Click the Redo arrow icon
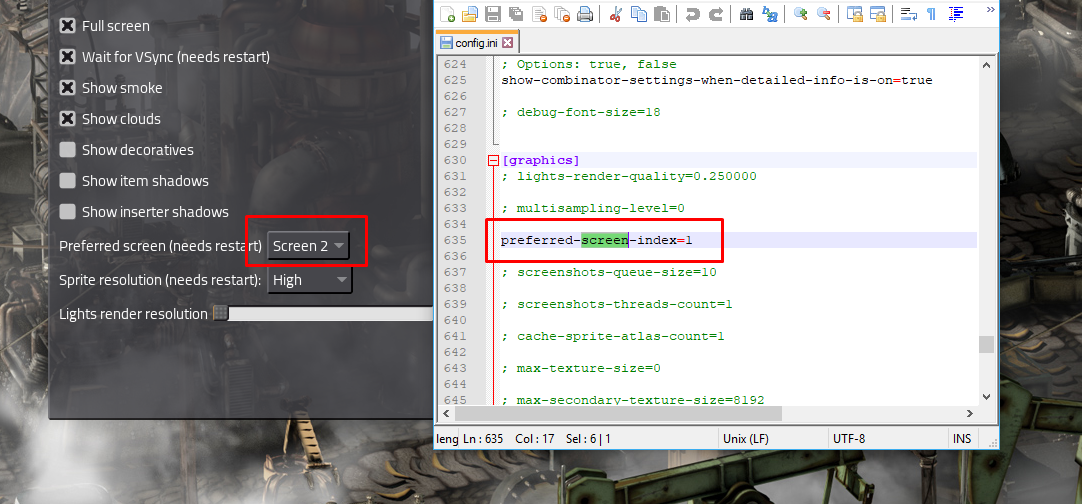 [716, 14]
